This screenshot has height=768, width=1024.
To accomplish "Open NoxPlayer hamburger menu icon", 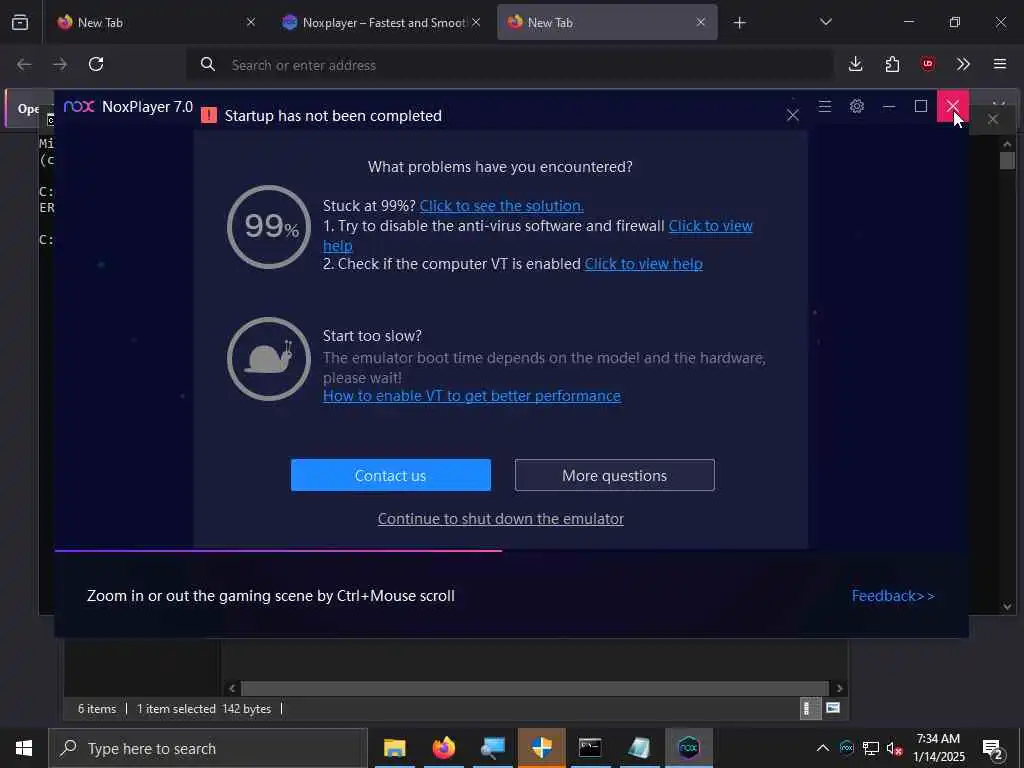I will [825, 106].
